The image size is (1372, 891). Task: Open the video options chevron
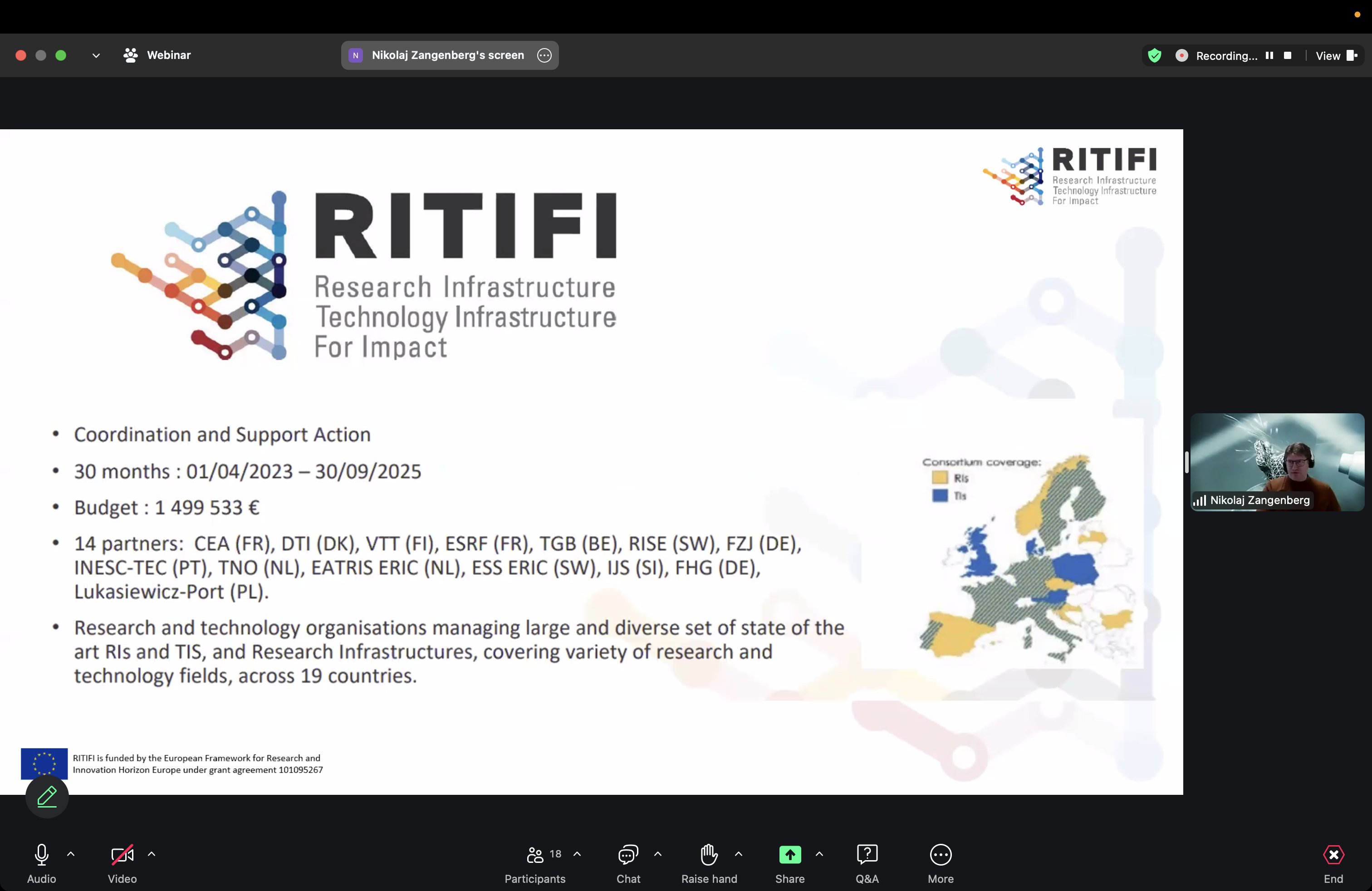point(152,855)
